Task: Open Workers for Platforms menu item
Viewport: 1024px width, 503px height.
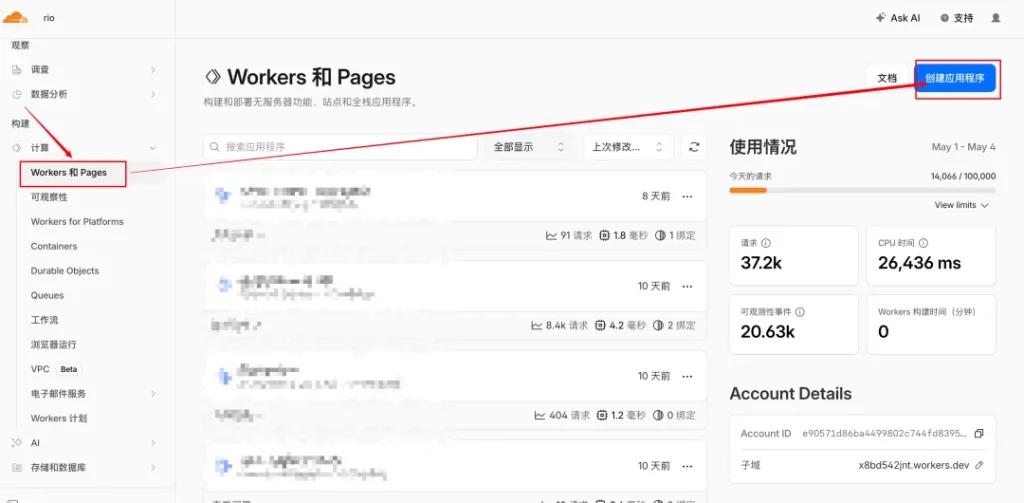Action: point(77,221)
